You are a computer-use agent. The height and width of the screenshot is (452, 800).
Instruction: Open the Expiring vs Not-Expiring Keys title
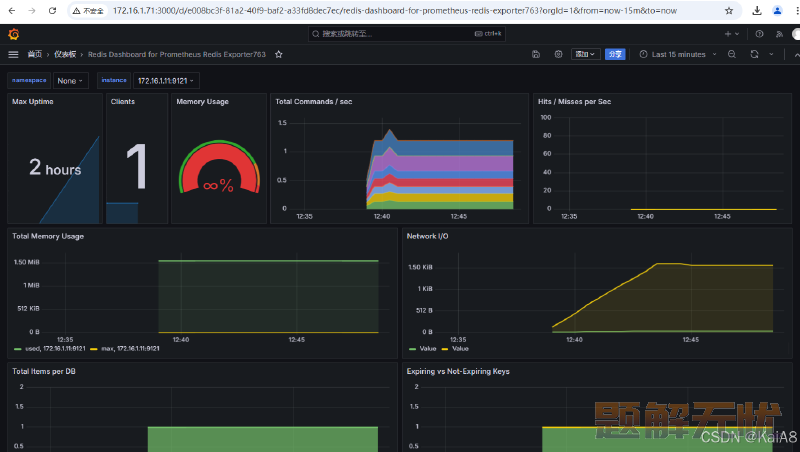point(458,371)
